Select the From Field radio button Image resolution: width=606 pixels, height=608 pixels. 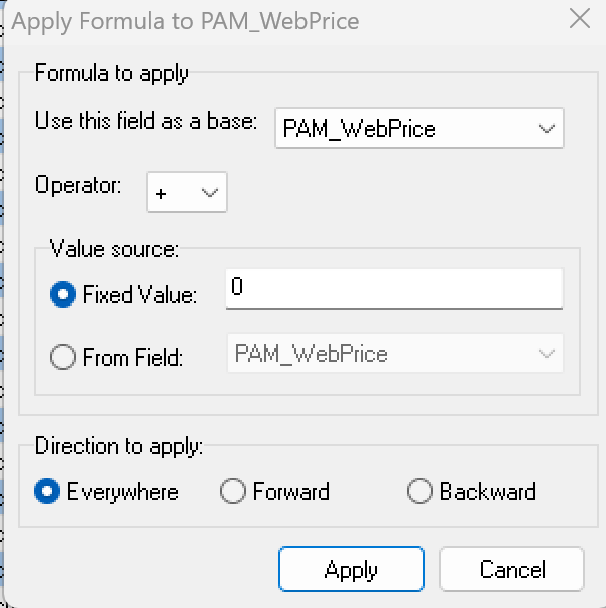coord(63,357)
